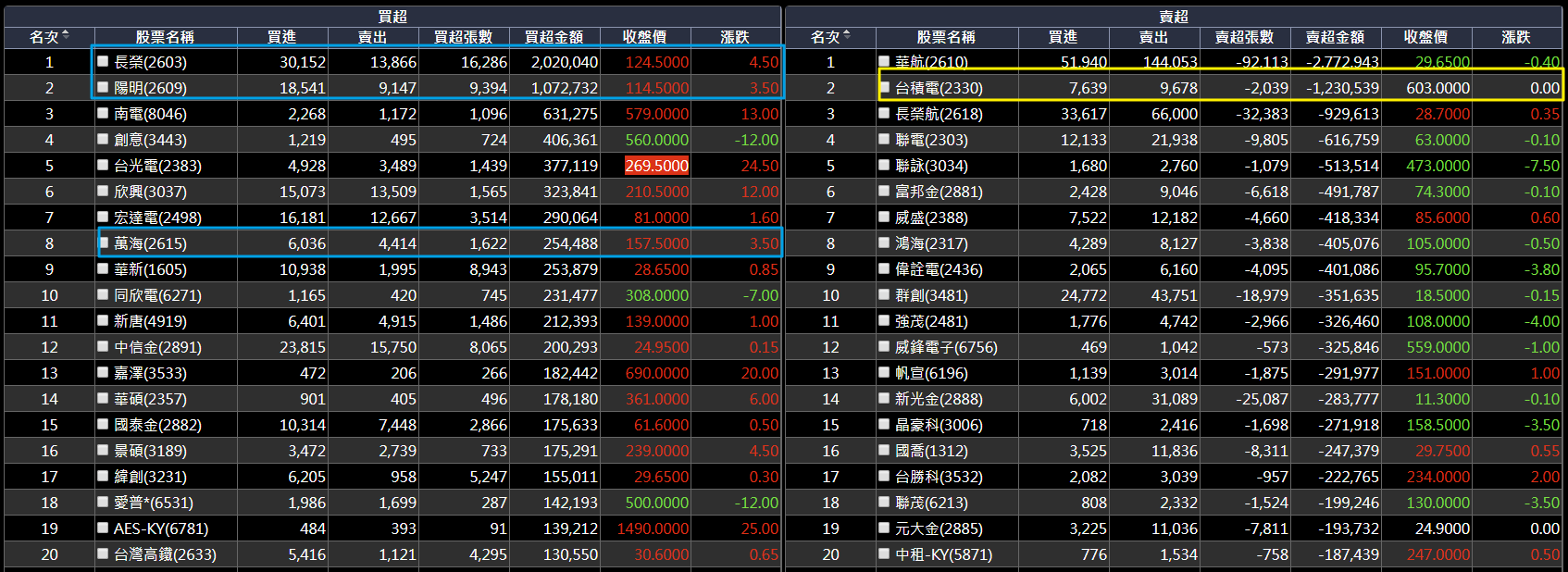1568x572 pixels.
Task: Open stock 創意(3443)
Action: click(x=150, y=140)
